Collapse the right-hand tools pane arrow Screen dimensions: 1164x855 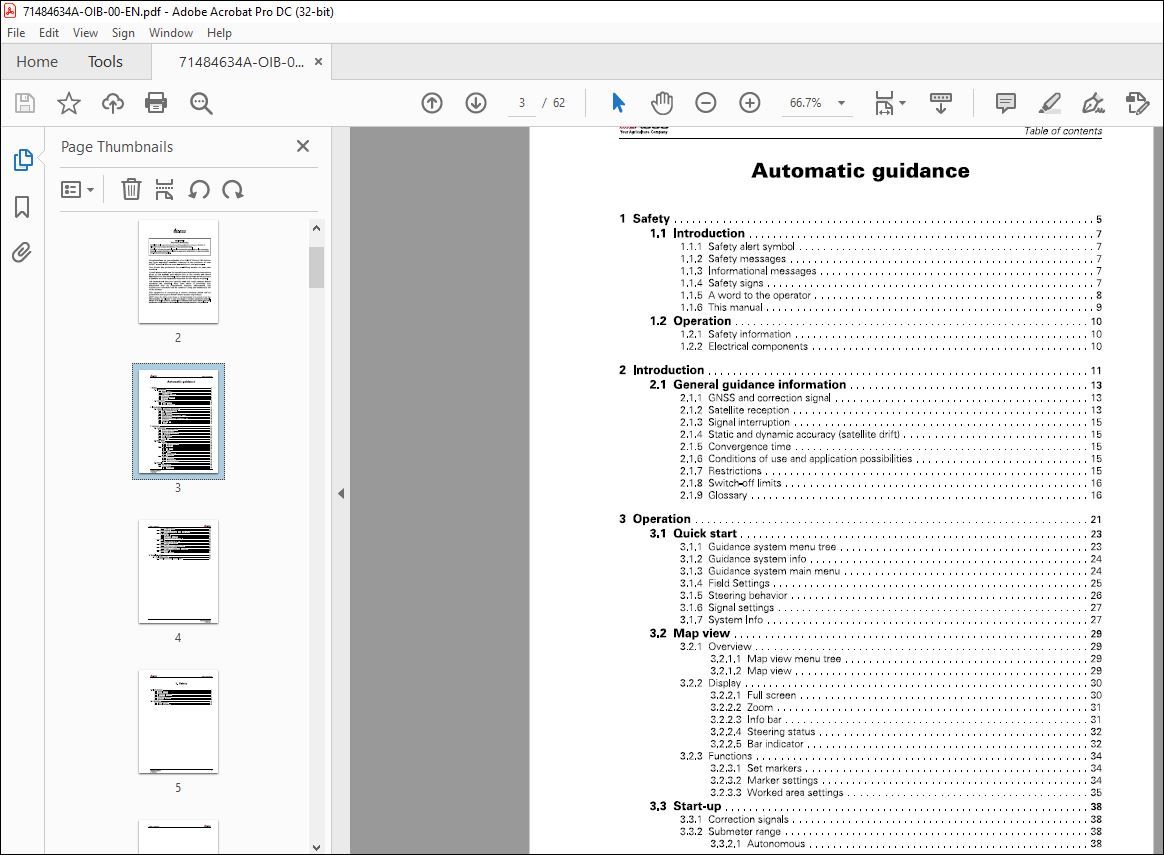click(x=341, y=493)
